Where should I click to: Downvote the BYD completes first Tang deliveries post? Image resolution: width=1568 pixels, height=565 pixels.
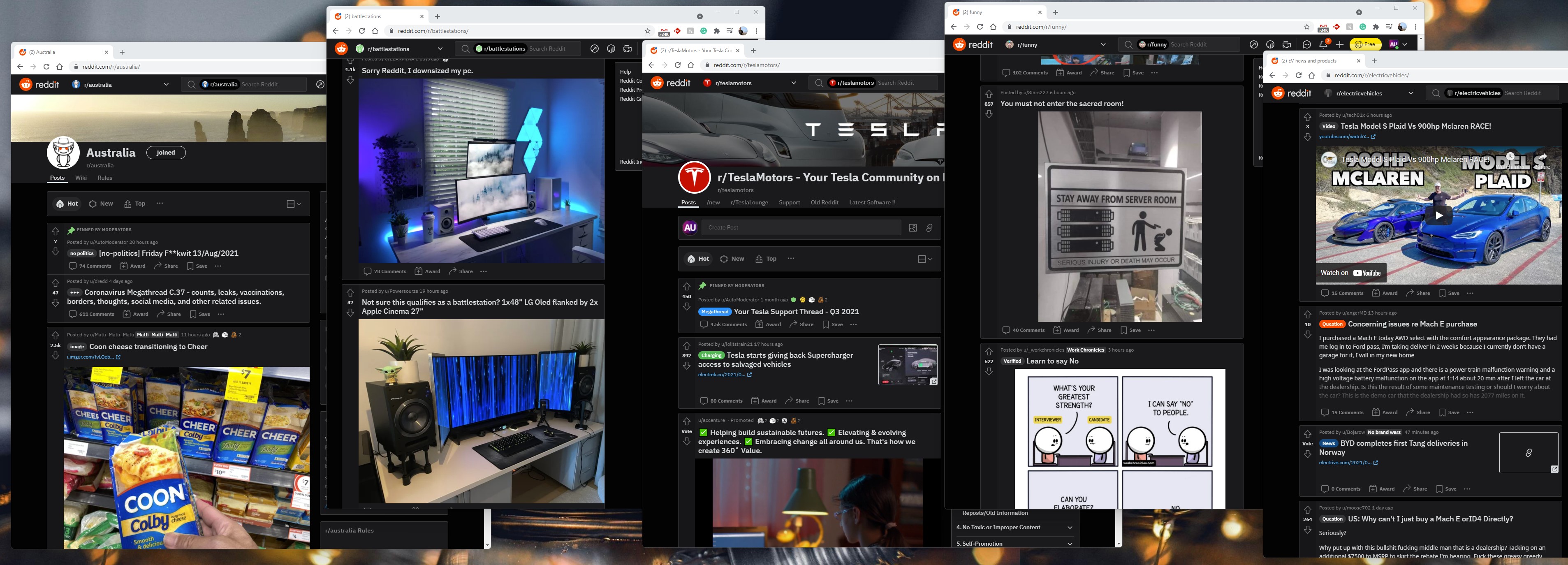pyautogui.click(x=1307, y=454)
